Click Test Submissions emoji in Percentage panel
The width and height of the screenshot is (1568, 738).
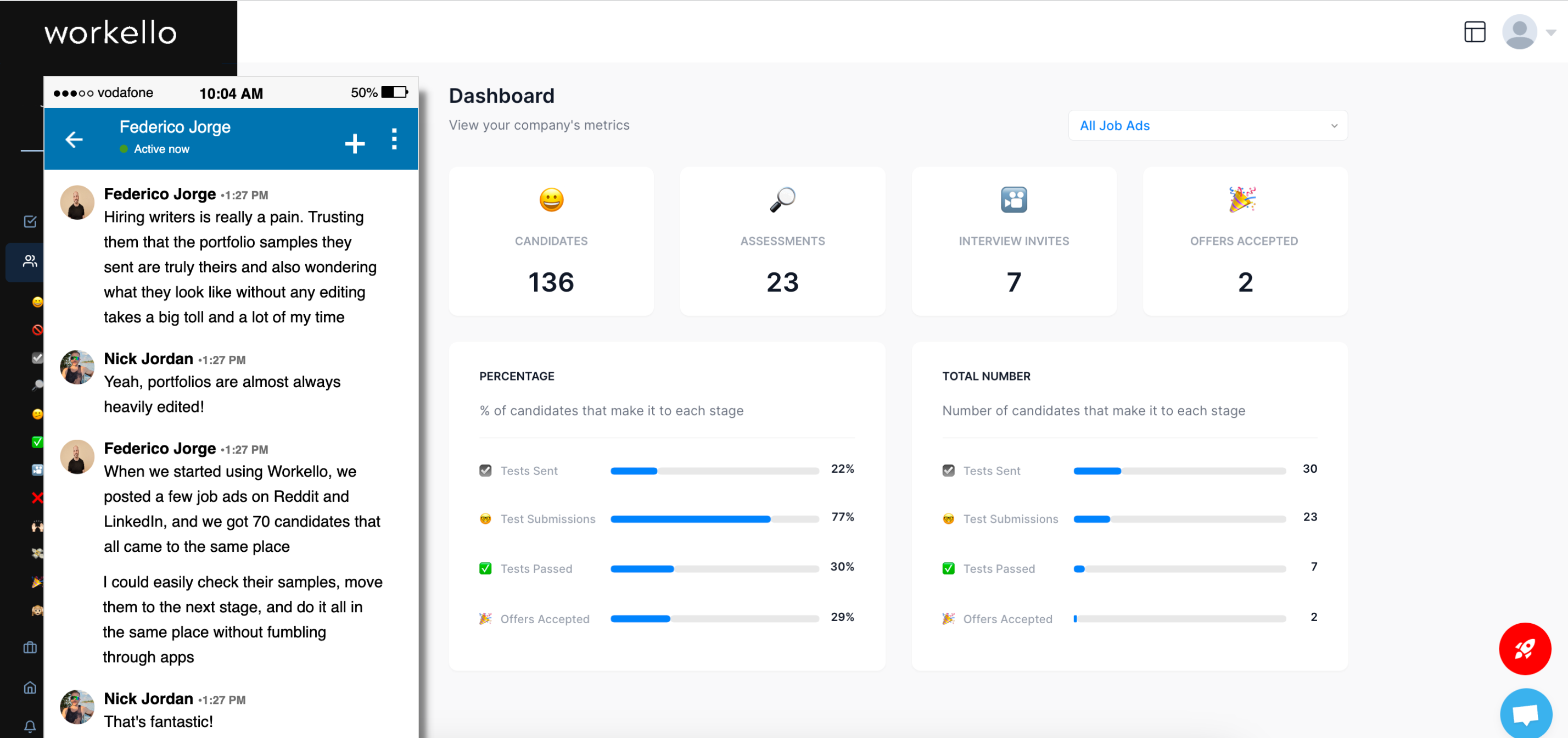pyautogui.click(x=485, y=519)
